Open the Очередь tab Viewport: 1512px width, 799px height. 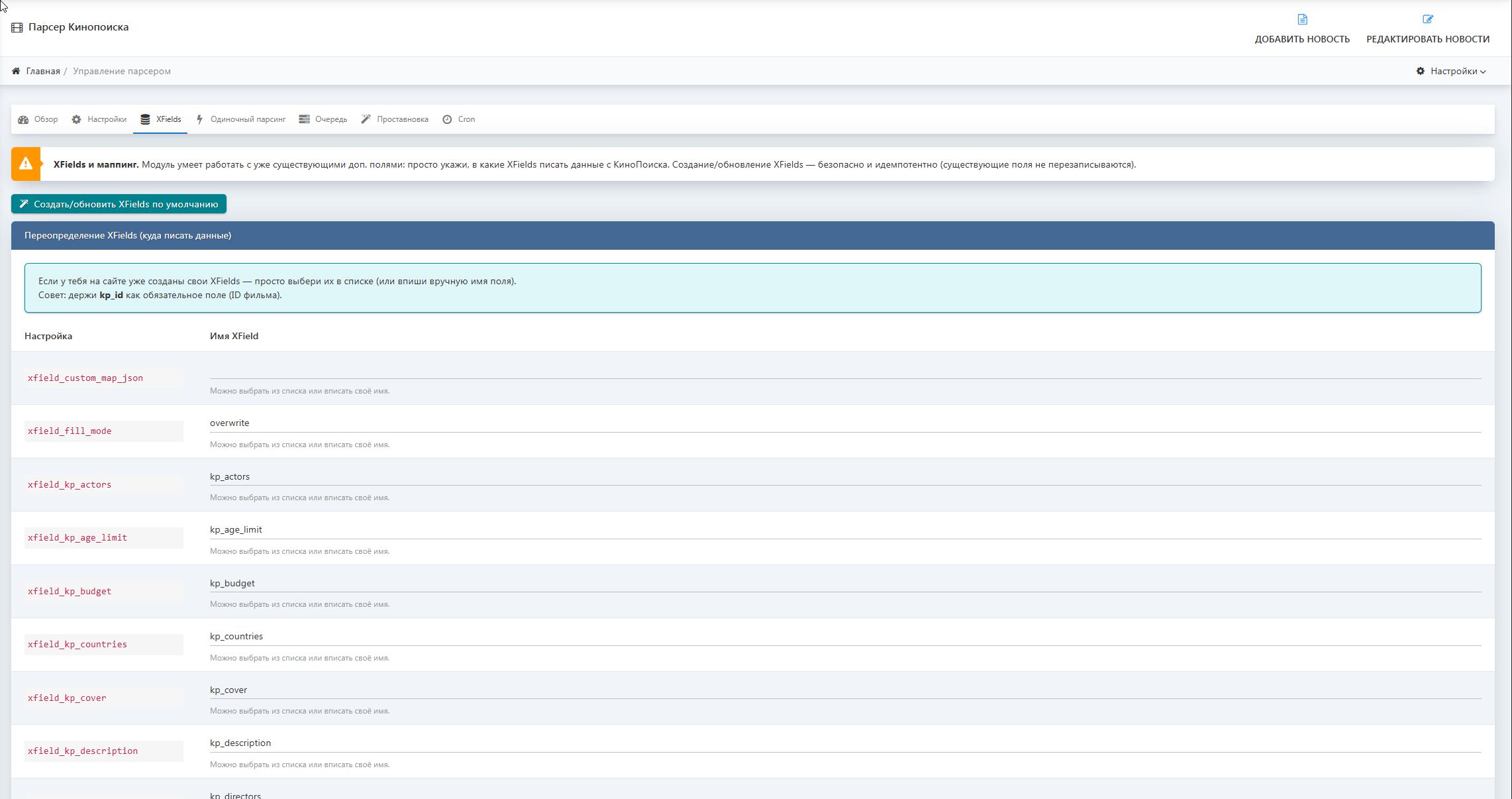pos(330,119)
